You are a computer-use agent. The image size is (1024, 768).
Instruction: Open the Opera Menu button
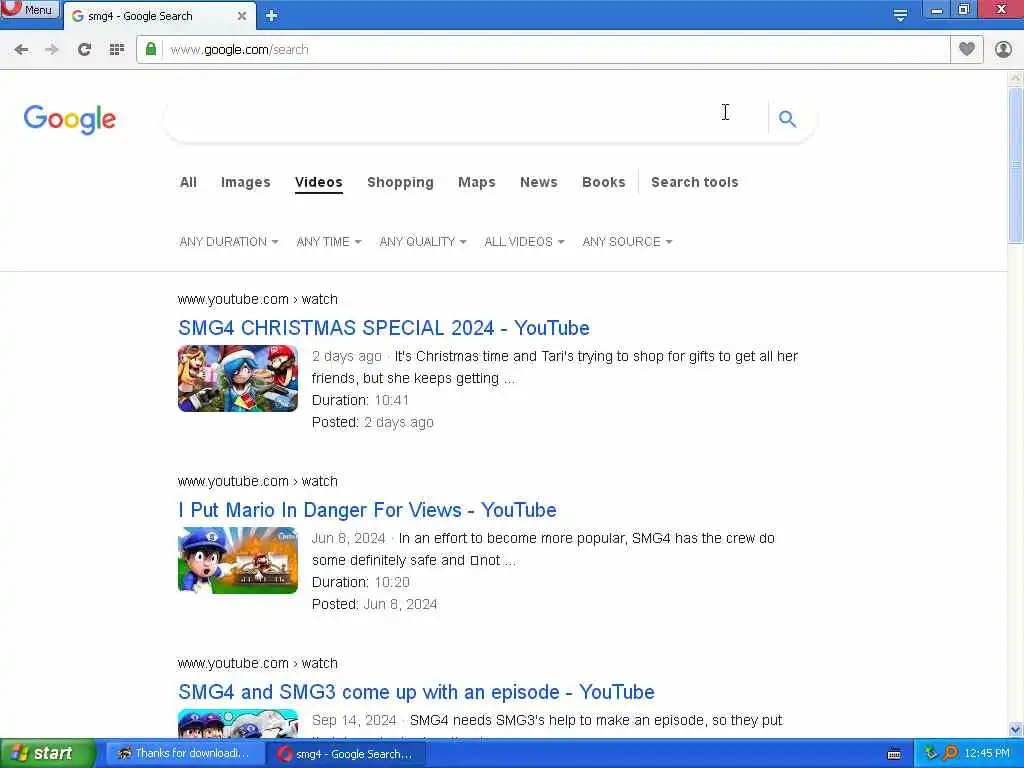[29, 9]
